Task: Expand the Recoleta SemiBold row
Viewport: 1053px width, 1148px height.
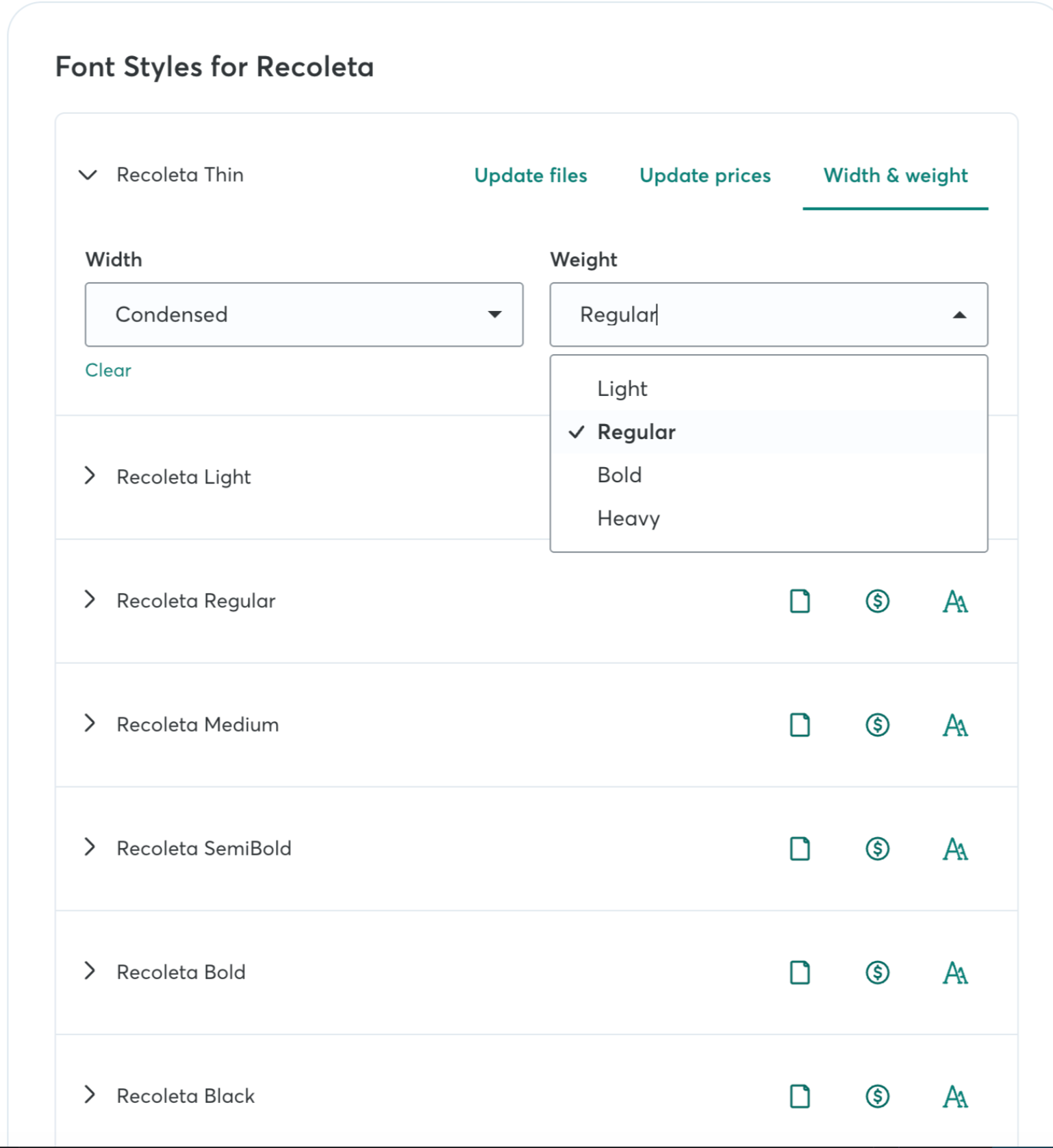Action: pyautogui.click(x=90, y=847)
